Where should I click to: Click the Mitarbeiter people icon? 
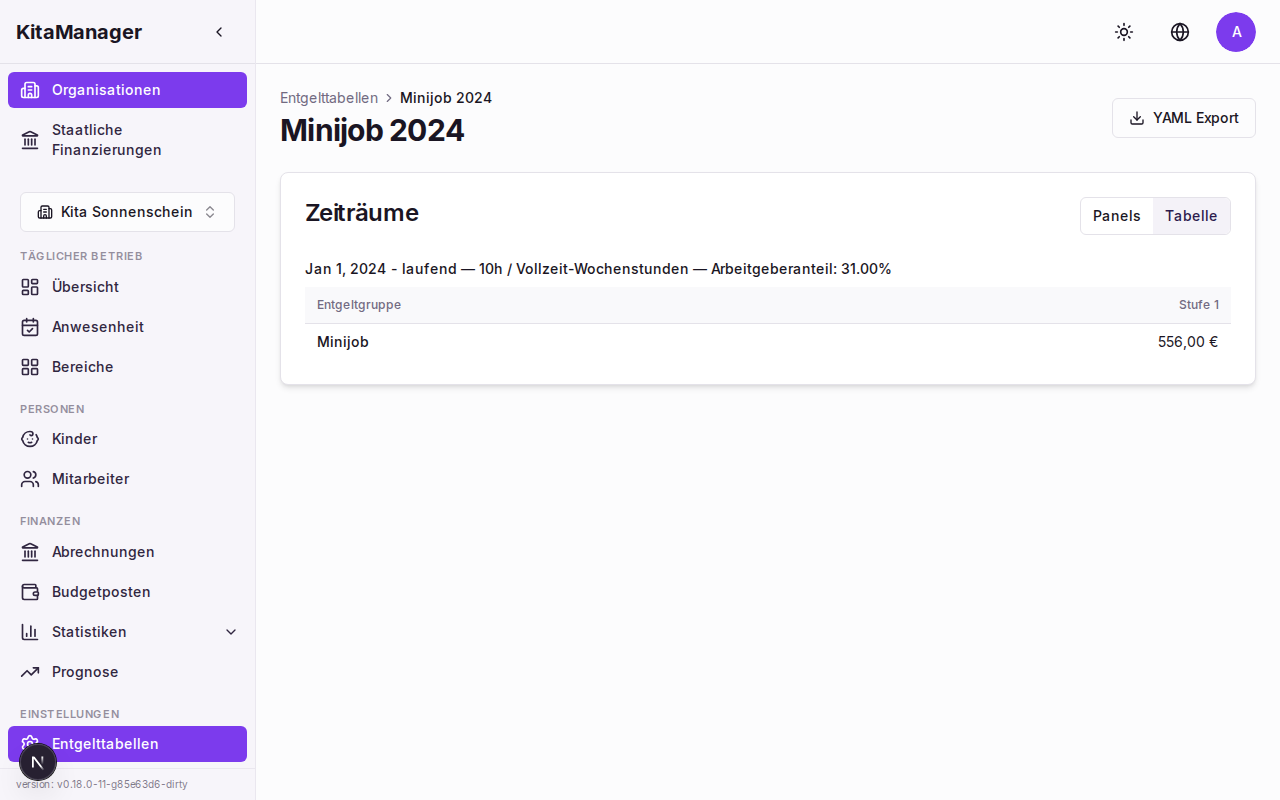pyautogui.click(x=30, y=479)
